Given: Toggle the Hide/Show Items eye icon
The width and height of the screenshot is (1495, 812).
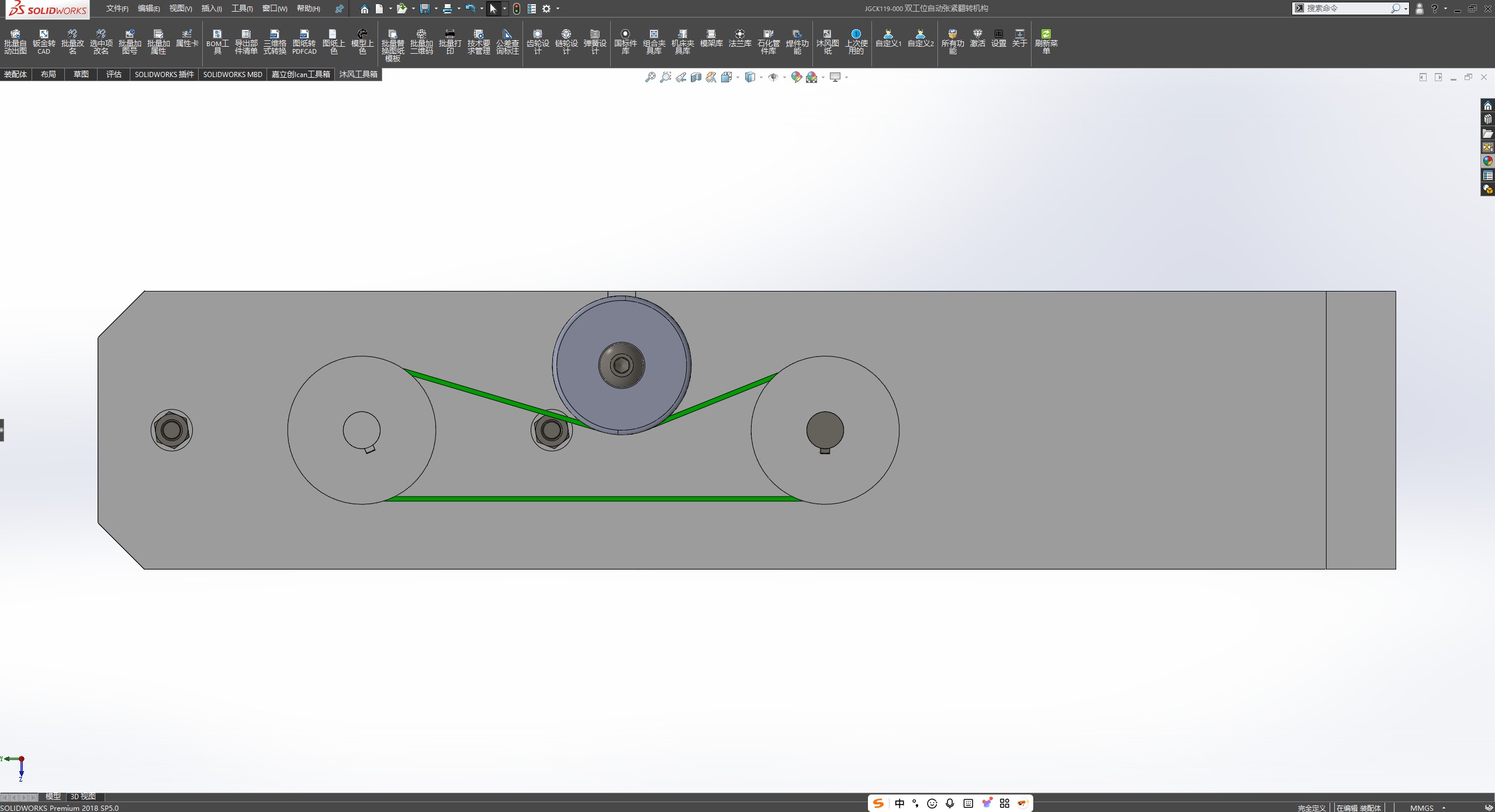Looking at the screenshot, I should pyautogui.click(x=773, y=77).
